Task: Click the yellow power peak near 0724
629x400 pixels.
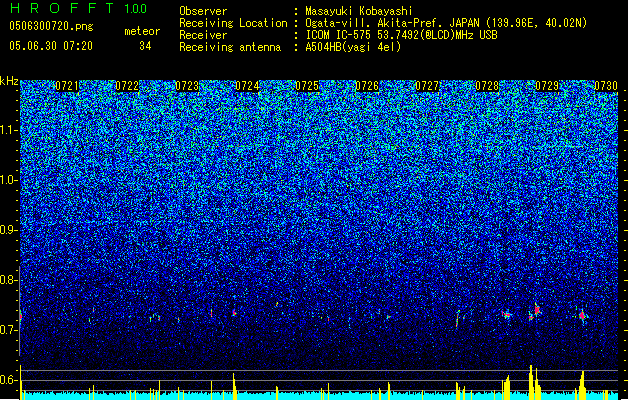Action: (234, 386)
